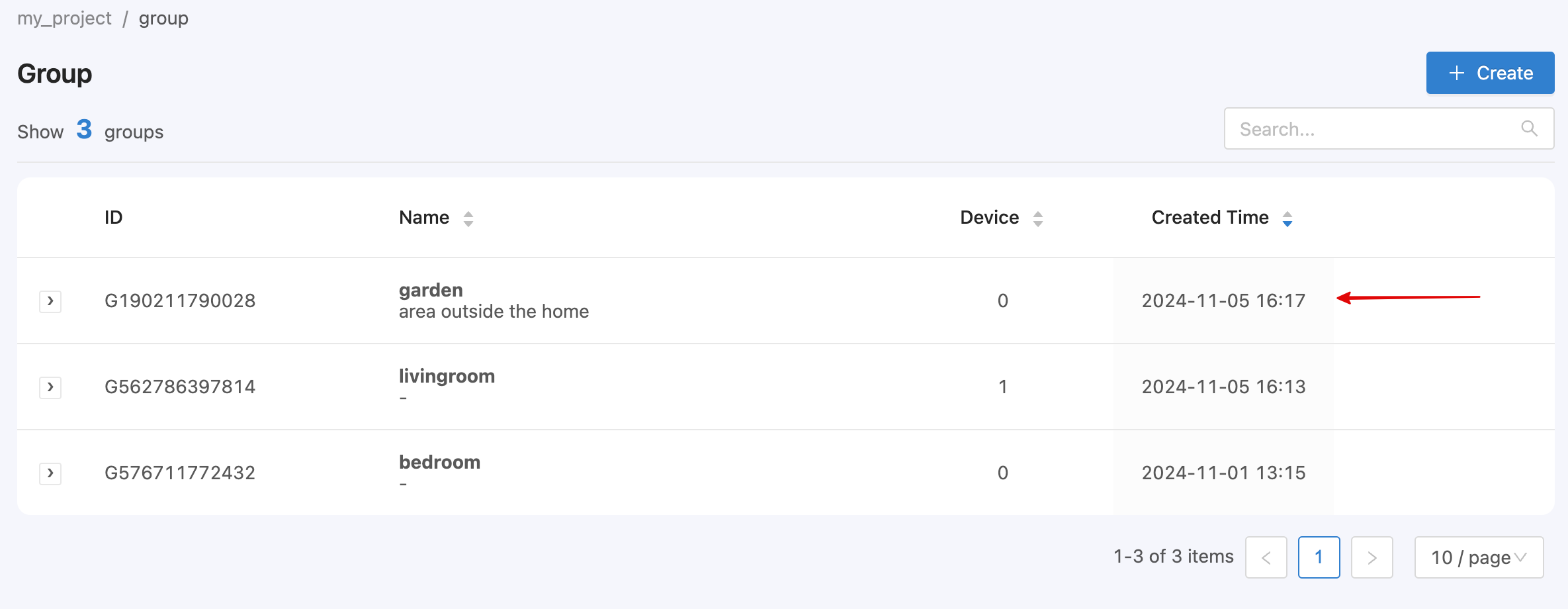Toggle Created Time sort arrows
The width and height of the screenshot is (1568, 609).
tap(1287, 218)
